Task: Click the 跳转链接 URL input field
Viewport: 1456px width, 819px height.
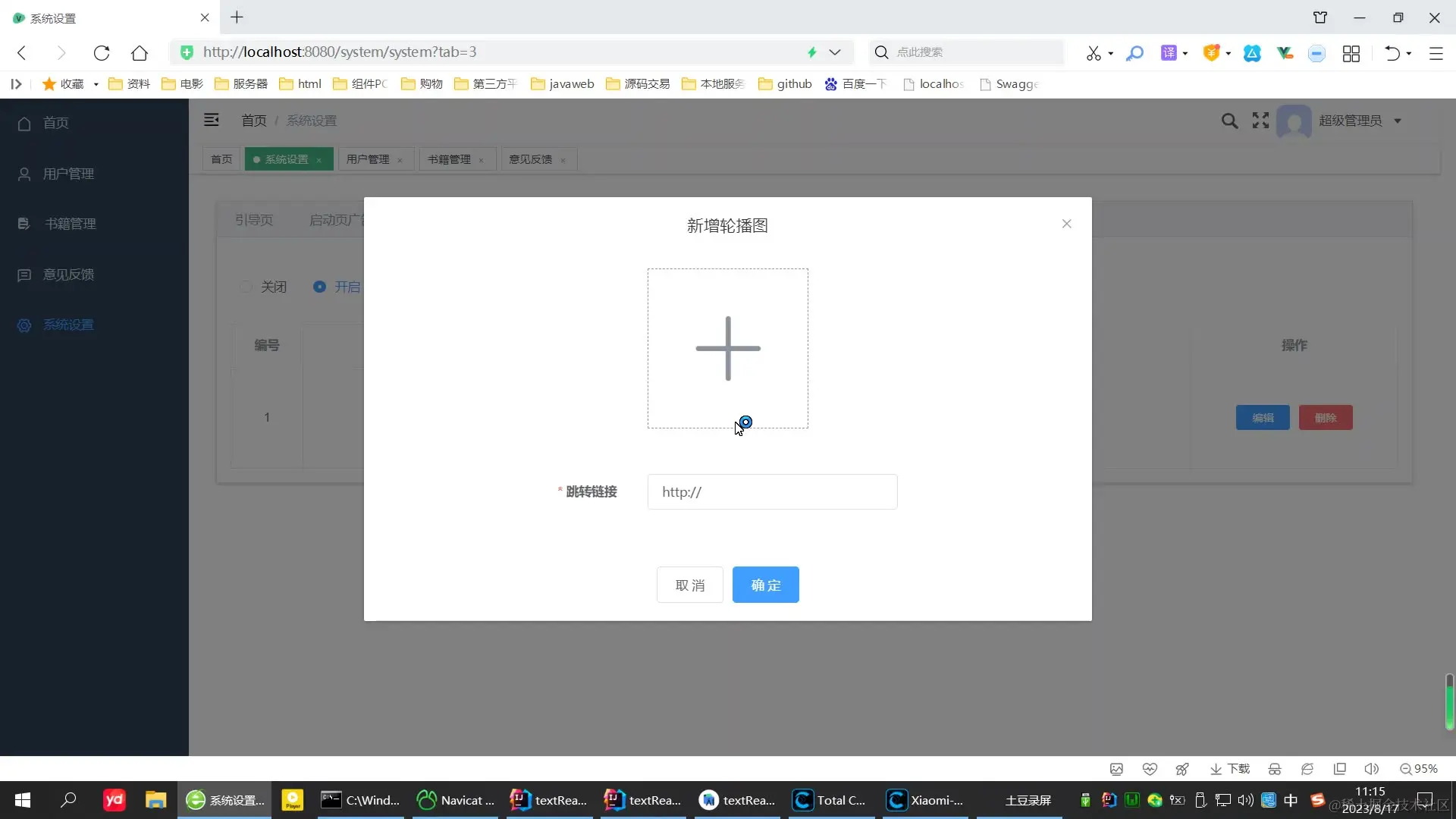Action: pos(772,491)
